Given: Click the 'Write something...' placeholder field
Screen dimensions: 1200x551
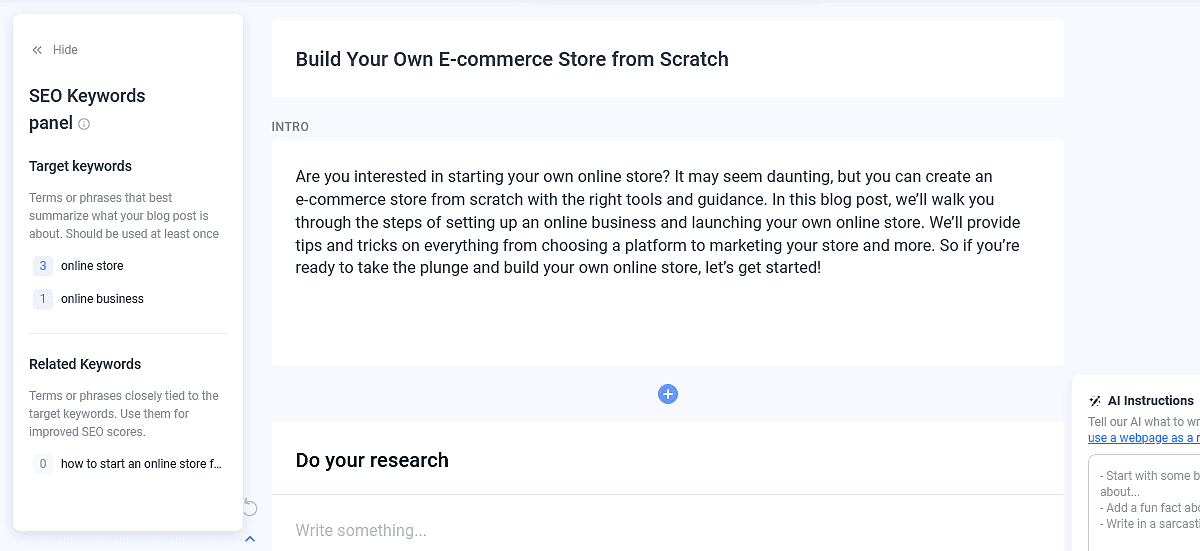Looking at the screenshot, I should click(x=361, y=530).
